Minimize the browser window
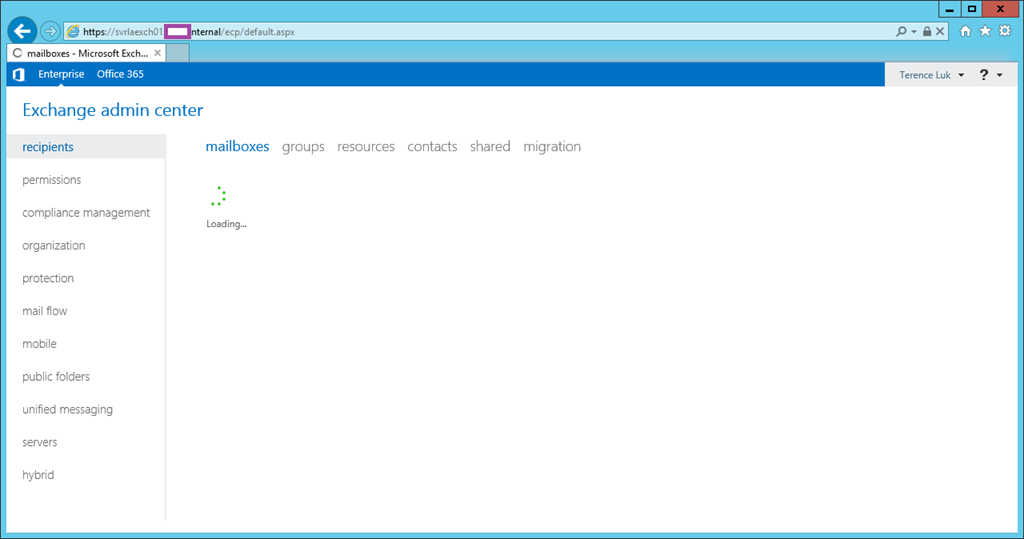1024x539 pixels. click(949, 9)
